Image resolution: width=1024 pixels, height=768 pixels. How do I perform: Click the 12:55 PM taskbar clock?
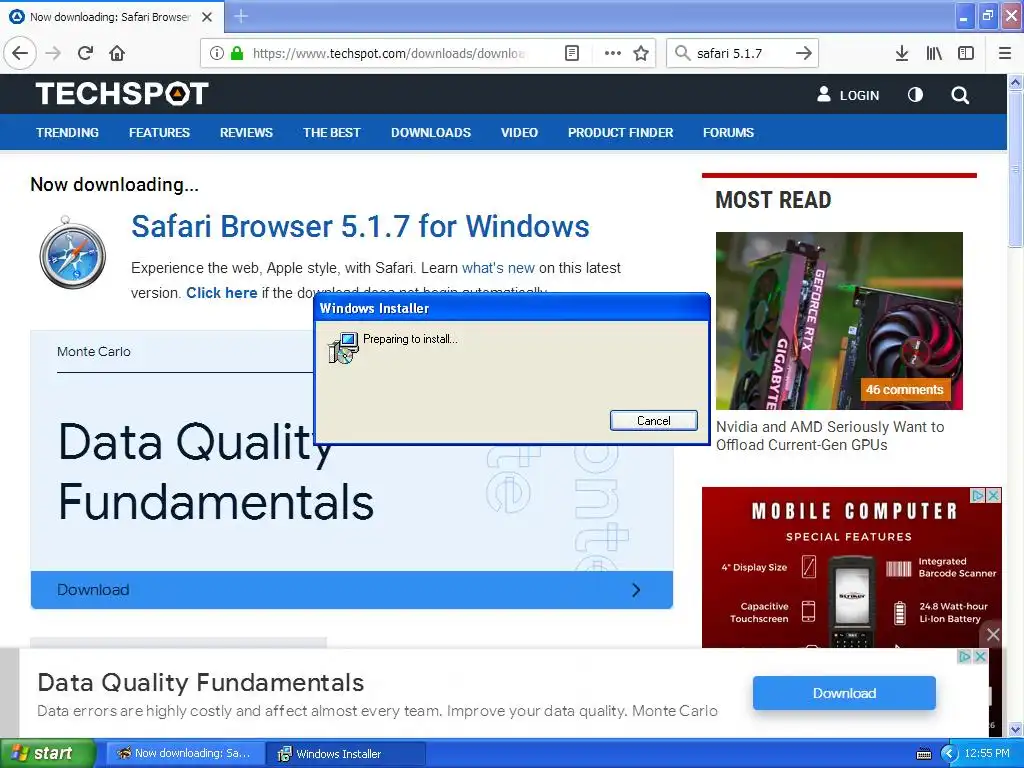987,753
